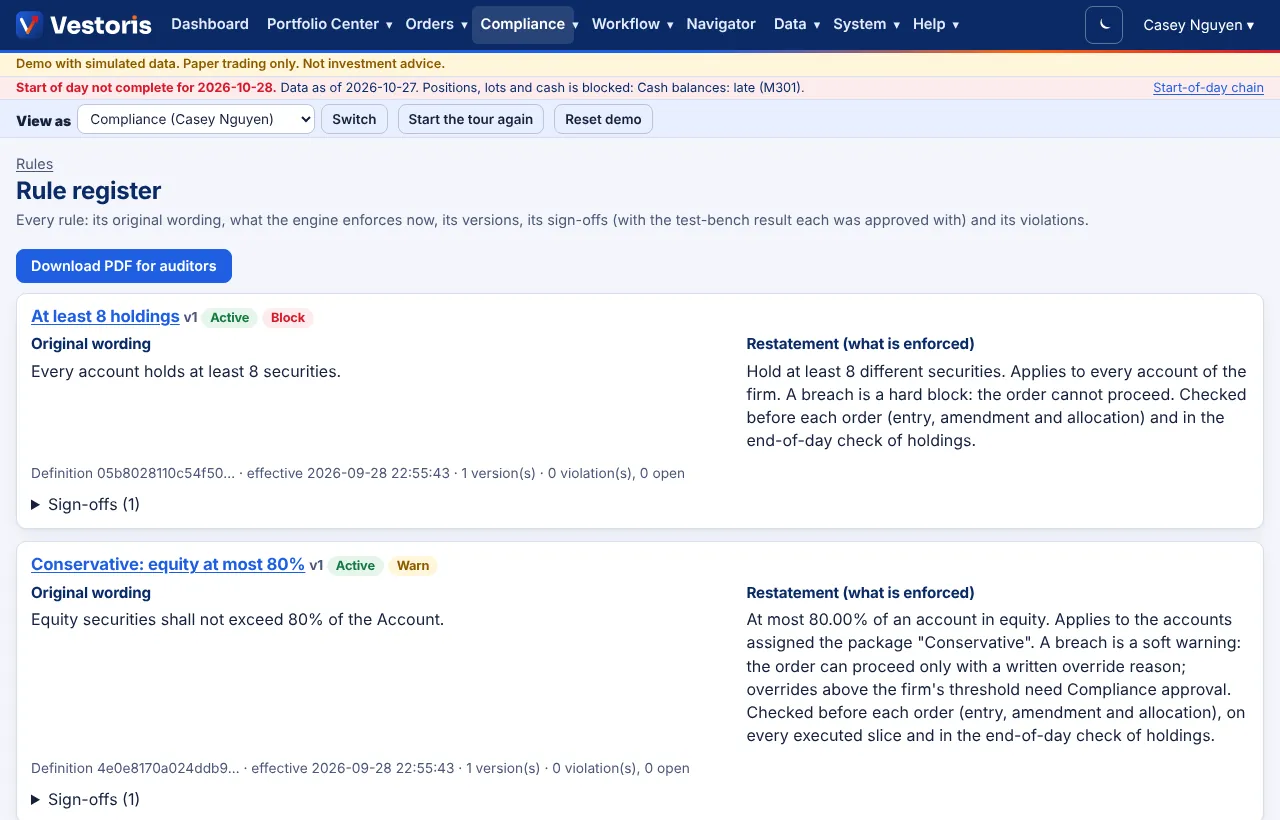The image size is (1280, 820).
Task: Open the View as role selector
Action: pyautogui.click(x=196, y=119)
